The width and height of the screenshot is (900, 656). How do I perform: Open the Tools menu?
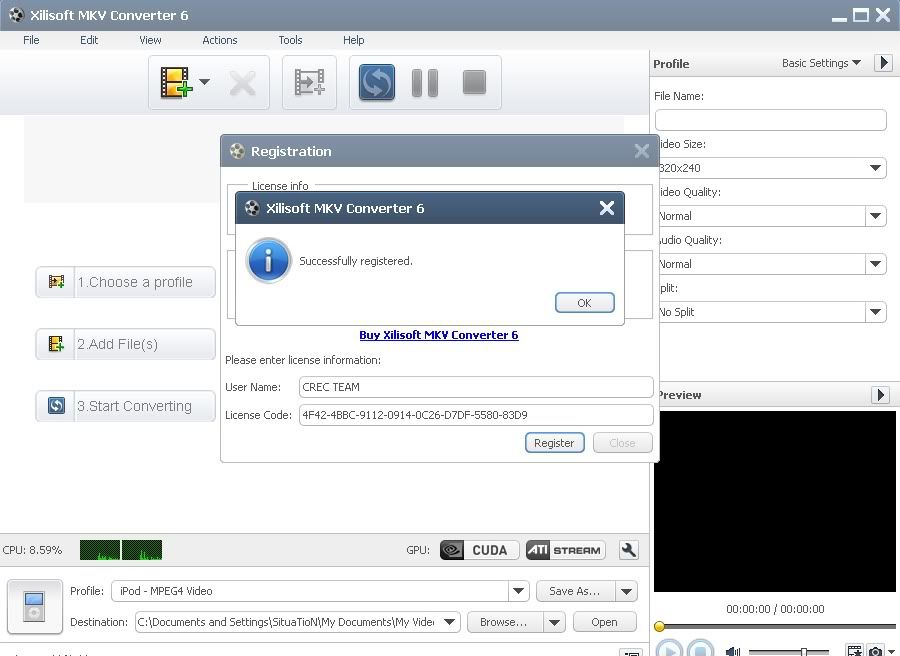[290, 40]
